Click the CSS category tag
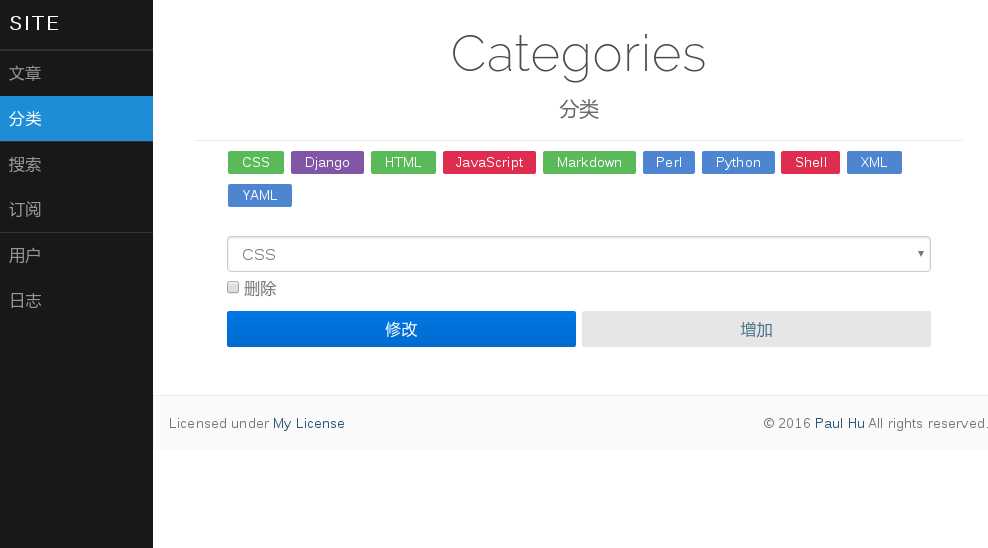 click(x=256, y=163)
